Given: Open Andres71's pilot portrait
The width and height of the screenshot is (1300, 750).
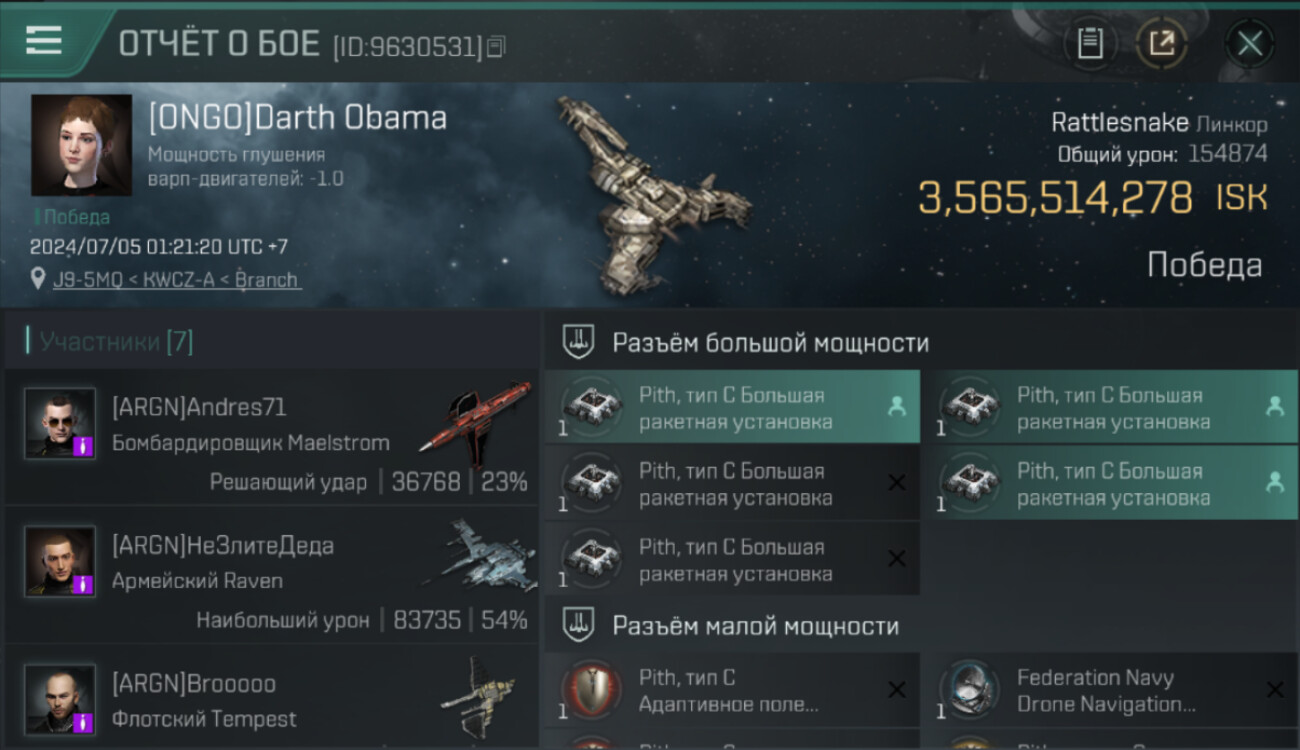Looking at the screenshot, I should [60, 423].
